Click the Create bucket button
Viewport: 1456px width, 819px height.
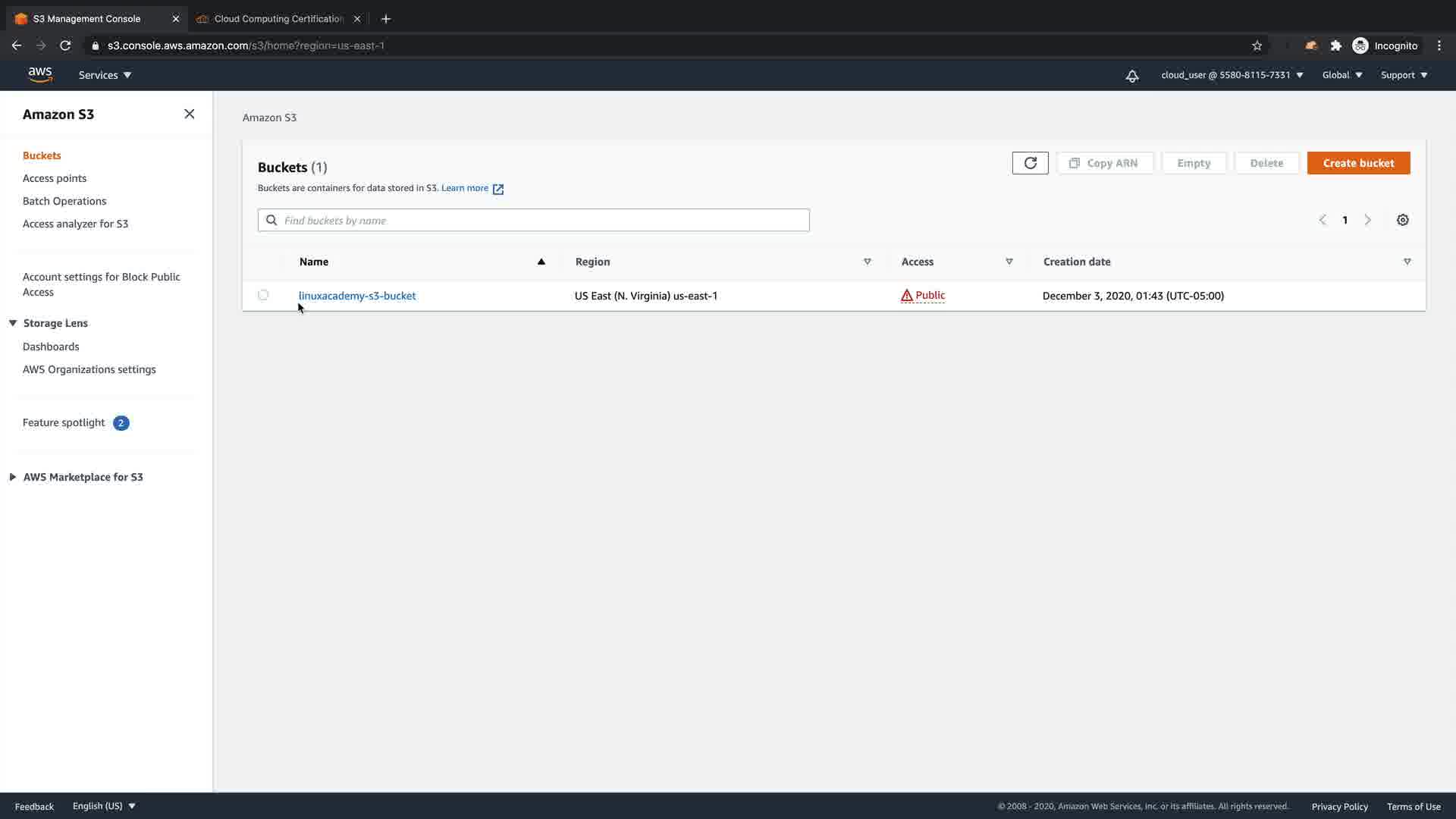pyautogui.click(x=1357, y=163)
